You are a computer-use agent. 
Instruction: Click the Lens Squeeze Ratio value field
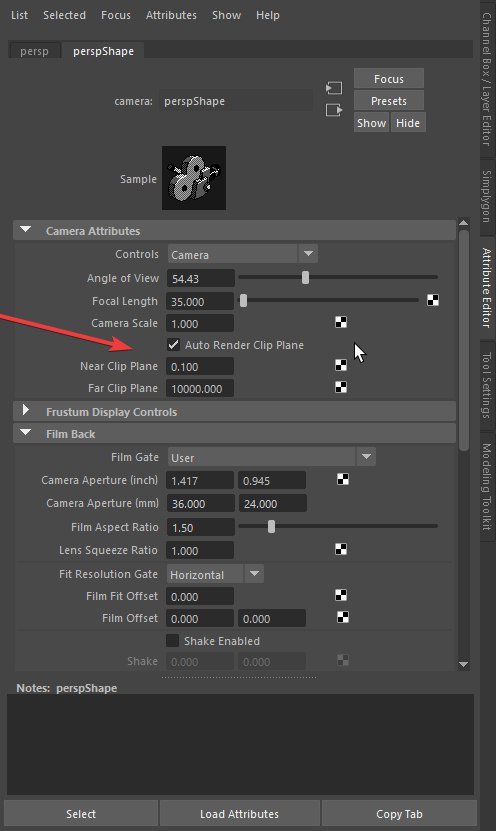click(x=200, y=551)
